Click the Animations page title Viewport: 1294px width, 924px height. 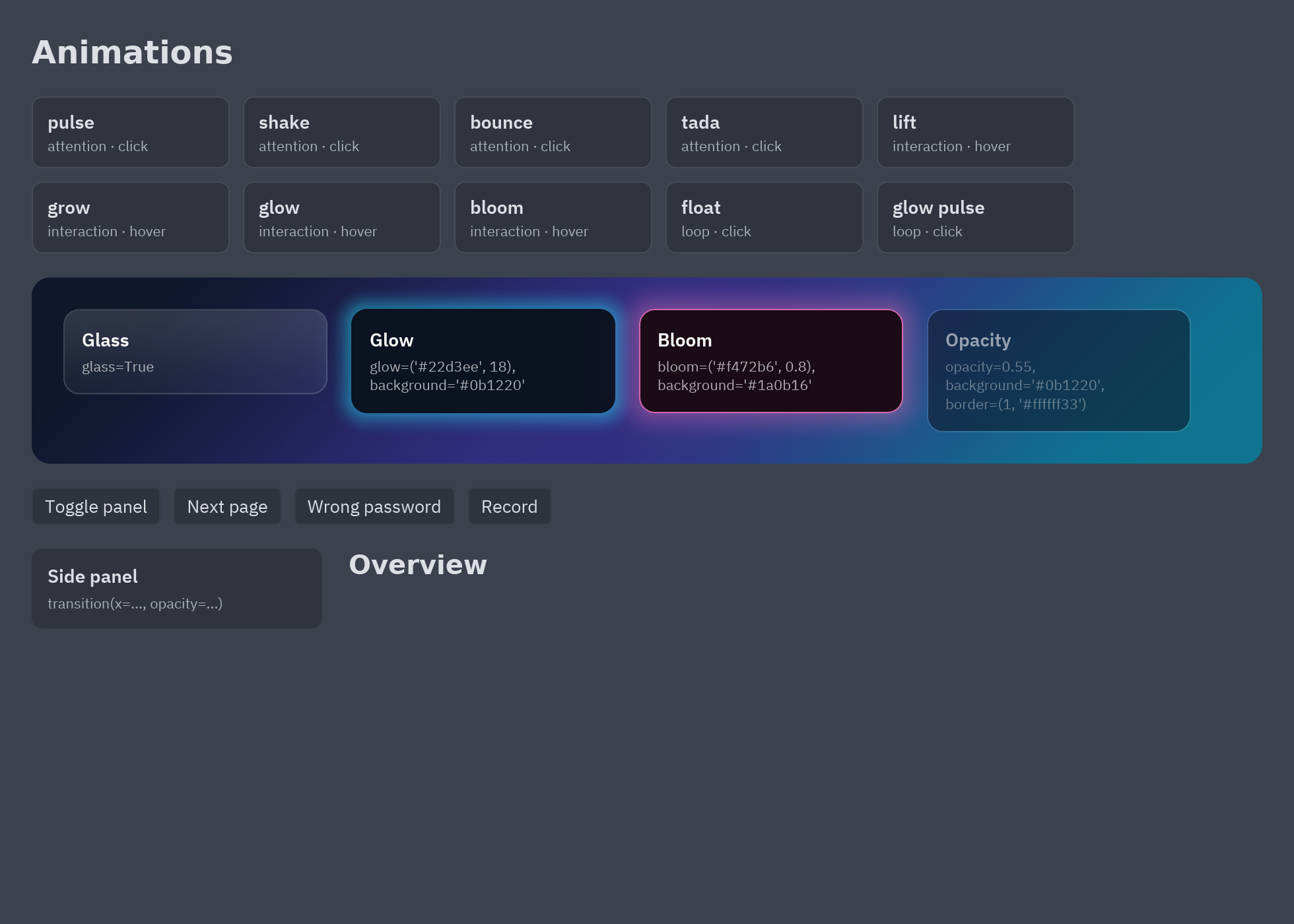tap(133, 53)
